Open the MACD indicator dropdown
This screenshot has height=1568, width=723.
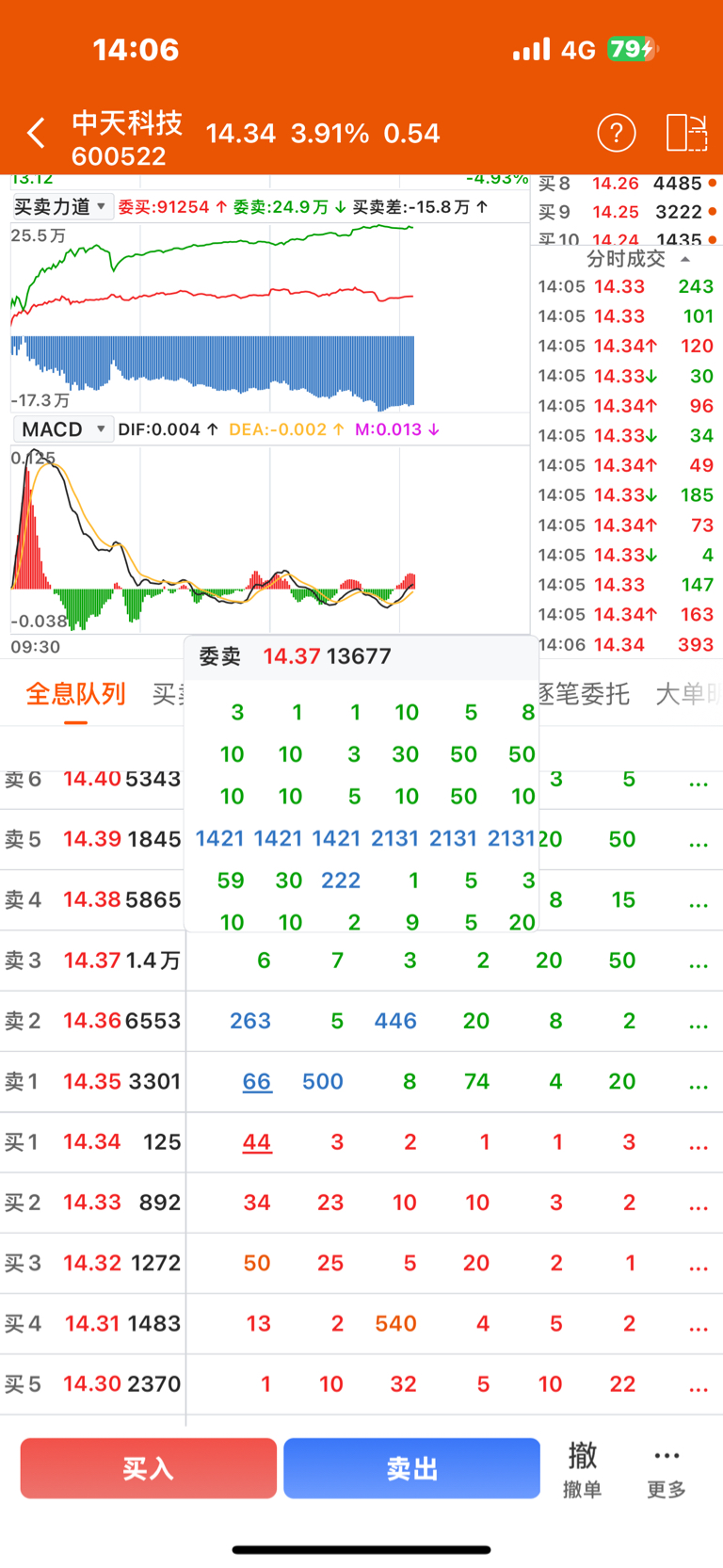click(x=62, y=429)
